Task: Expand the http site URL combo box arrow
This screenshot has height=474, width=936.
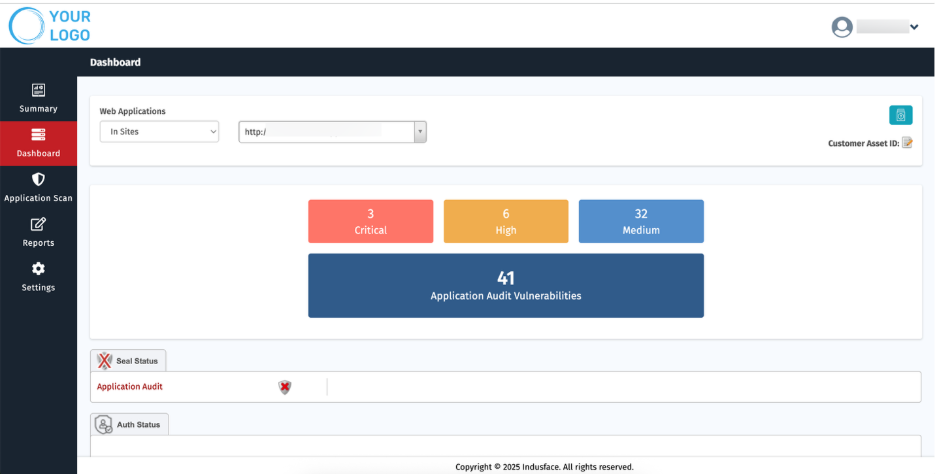Action: point(420,132)
